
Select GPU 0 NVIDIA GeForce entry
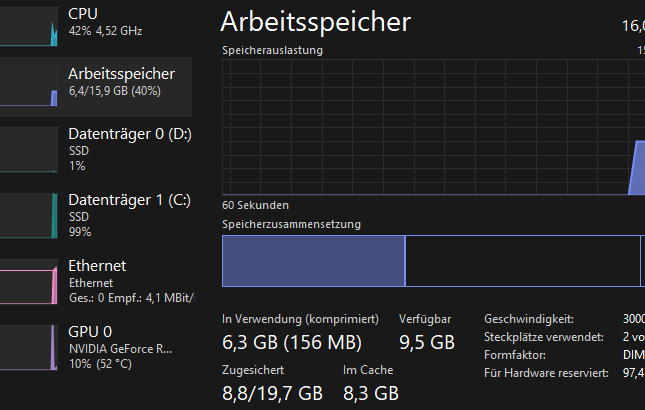coord(96,347)
